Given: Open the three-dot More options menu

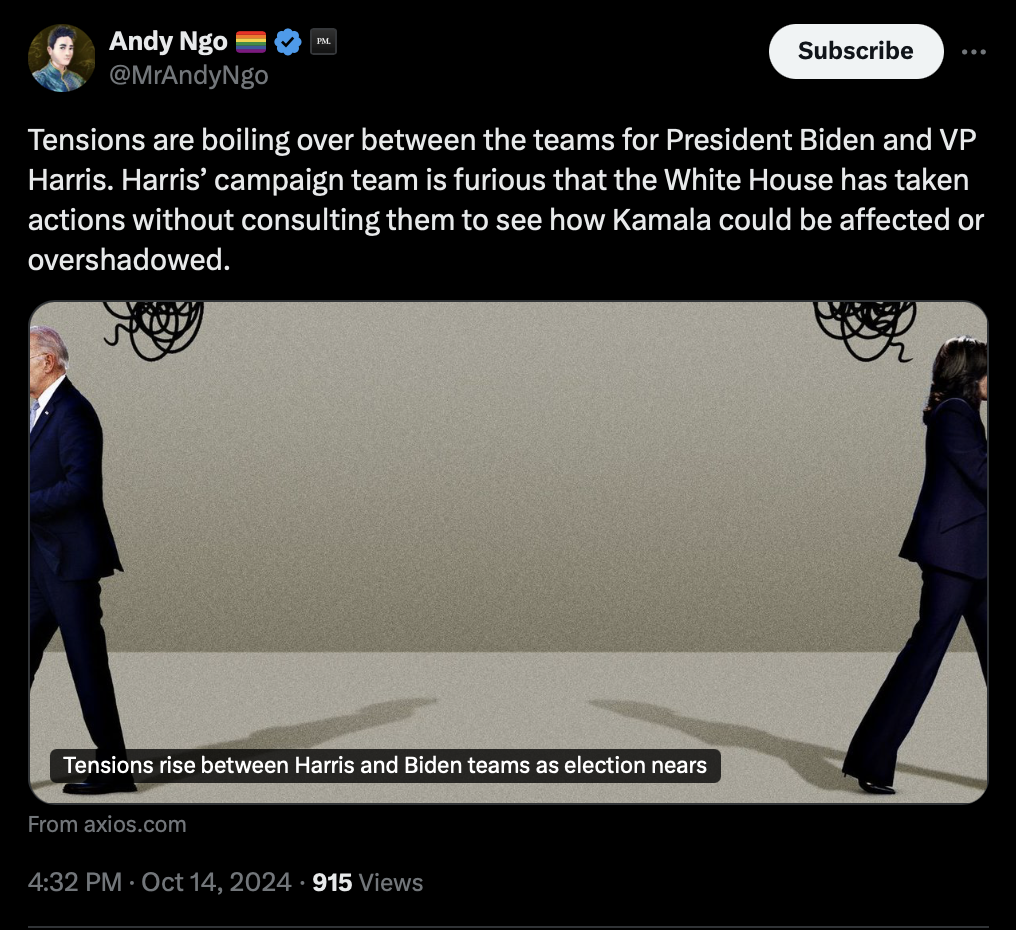Looking at the screenshot, I should coord(973,52).
